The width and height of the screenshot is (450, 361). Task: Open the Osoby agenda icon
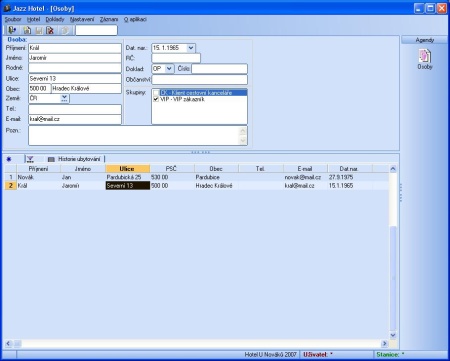(x=425, y=59)
